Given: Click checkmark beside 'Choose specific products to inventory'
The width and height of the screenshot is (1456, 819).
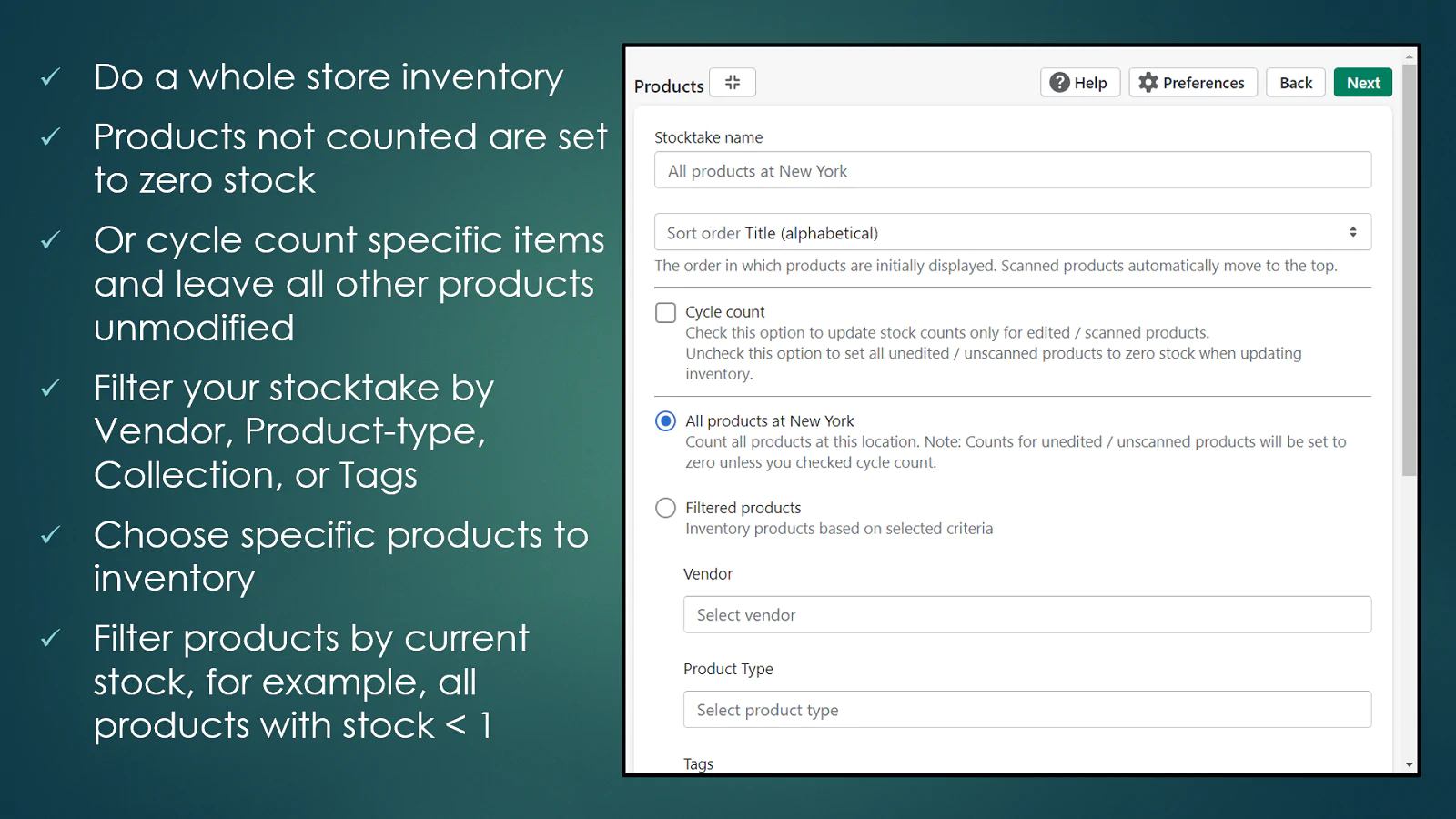Looking at the screenshot, I should tap(51, 535).
